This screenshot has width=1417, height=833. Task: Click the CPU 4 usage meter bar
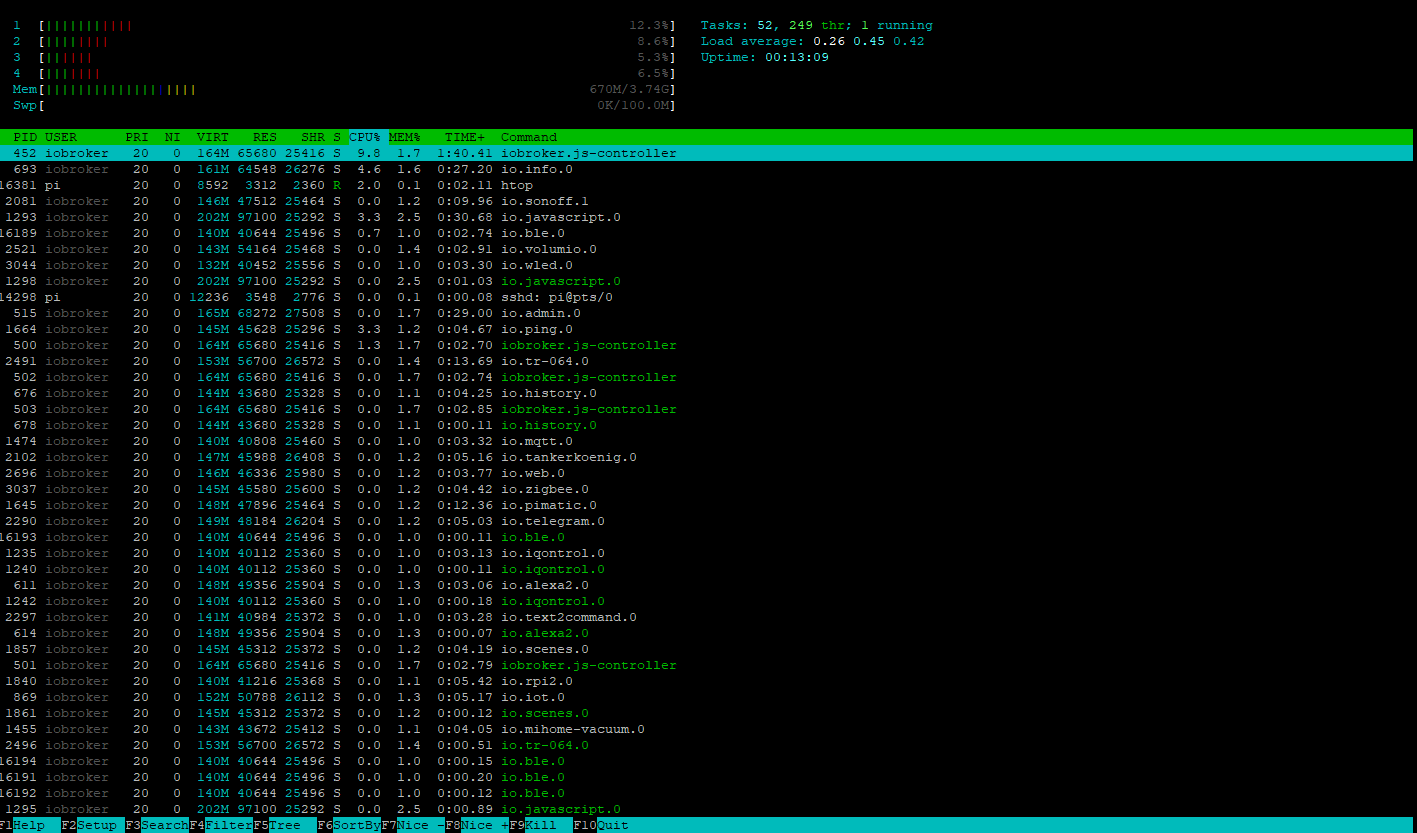pyautogui.click(x=356, y=73)
